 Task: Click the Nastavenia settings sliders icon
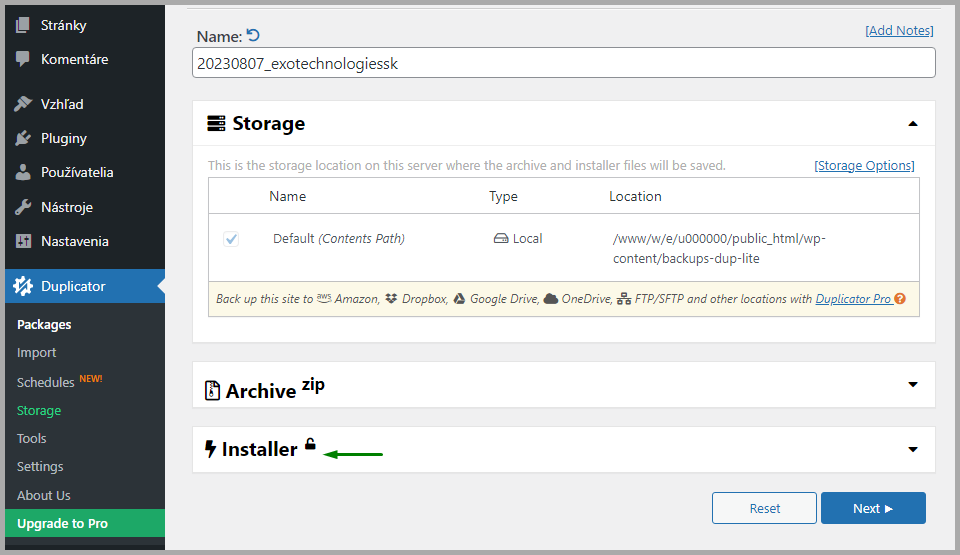coord(23,241)
